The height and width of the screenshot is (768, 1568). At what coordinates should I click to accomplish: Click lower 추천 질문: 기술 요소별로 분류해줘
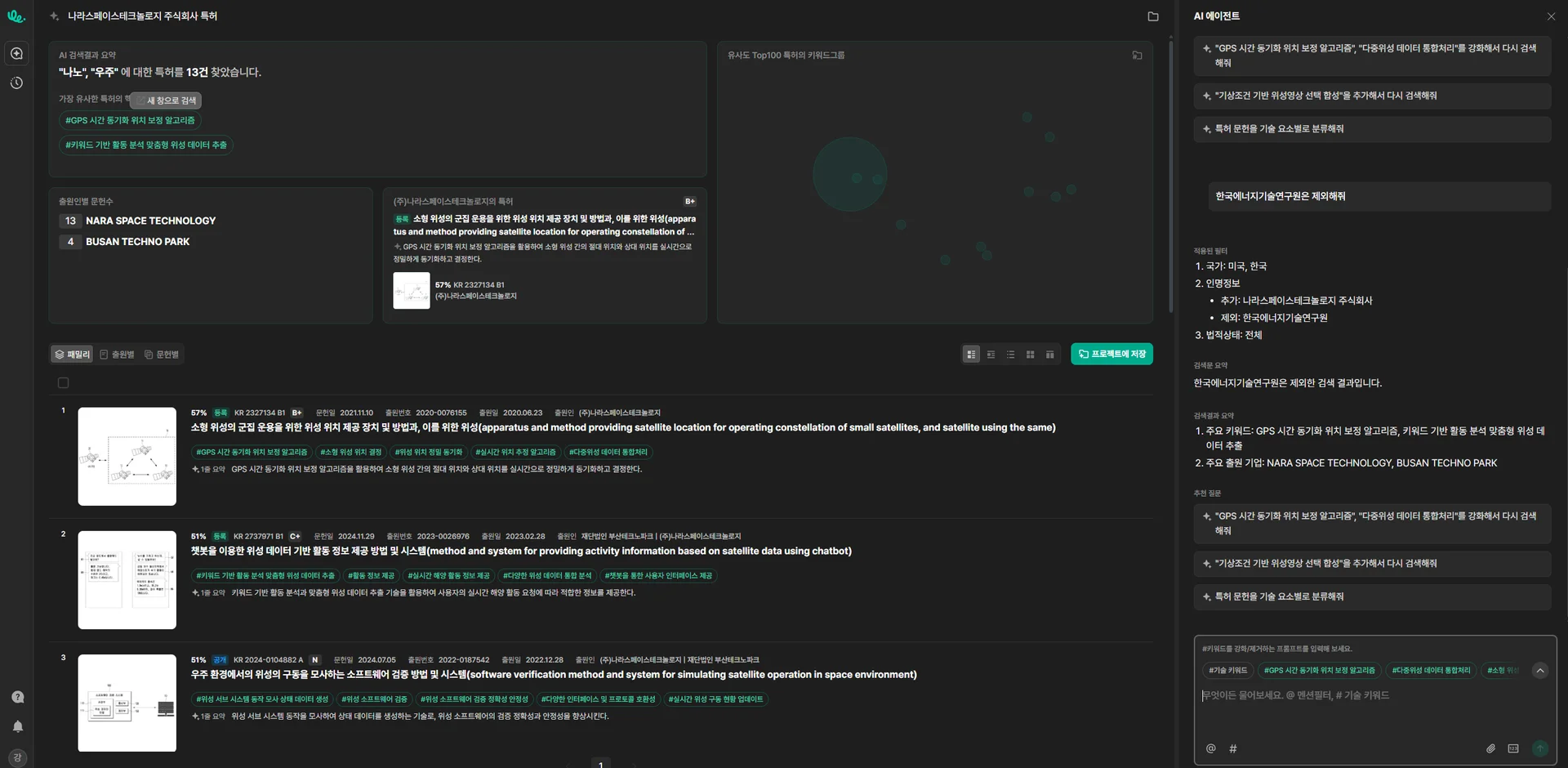pyautogui.click(x=1372, y=597)
